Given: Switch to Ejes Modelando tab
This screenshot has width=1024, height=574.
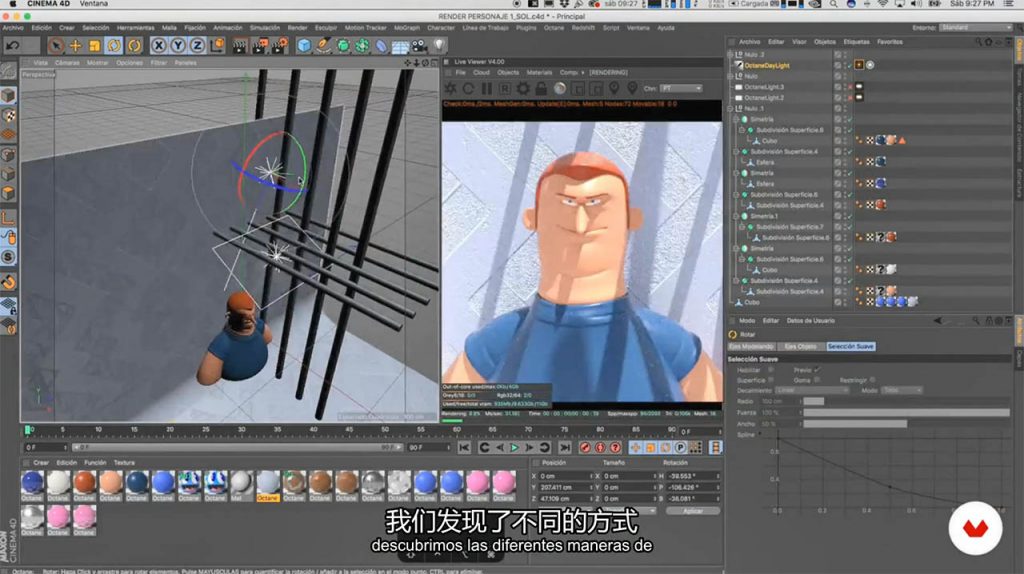Looking at the screenshot, I should 751,346.
